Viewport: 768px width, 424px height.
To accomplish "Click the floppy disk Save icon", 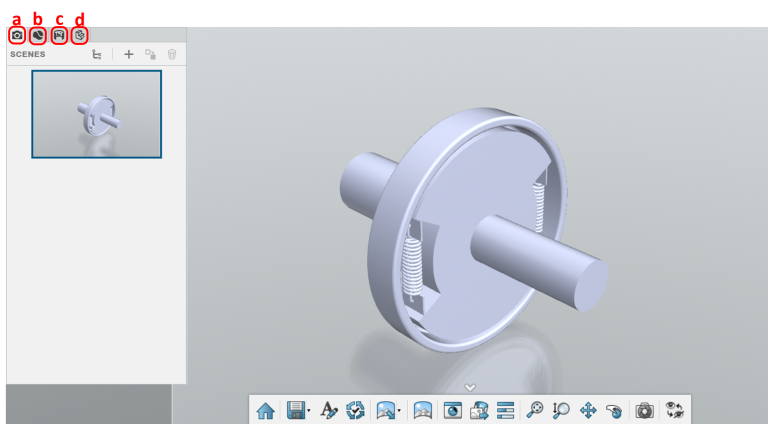I will tap(296, 410).
